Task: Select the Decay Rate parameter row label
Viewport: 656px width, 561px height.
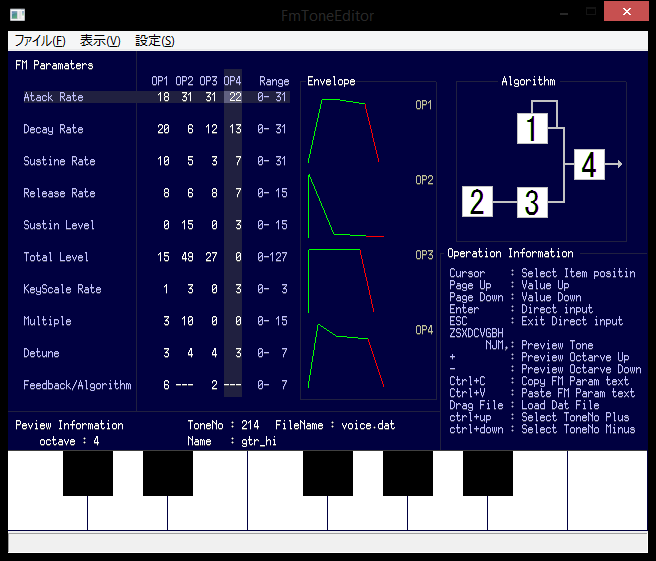Action: 53,129
